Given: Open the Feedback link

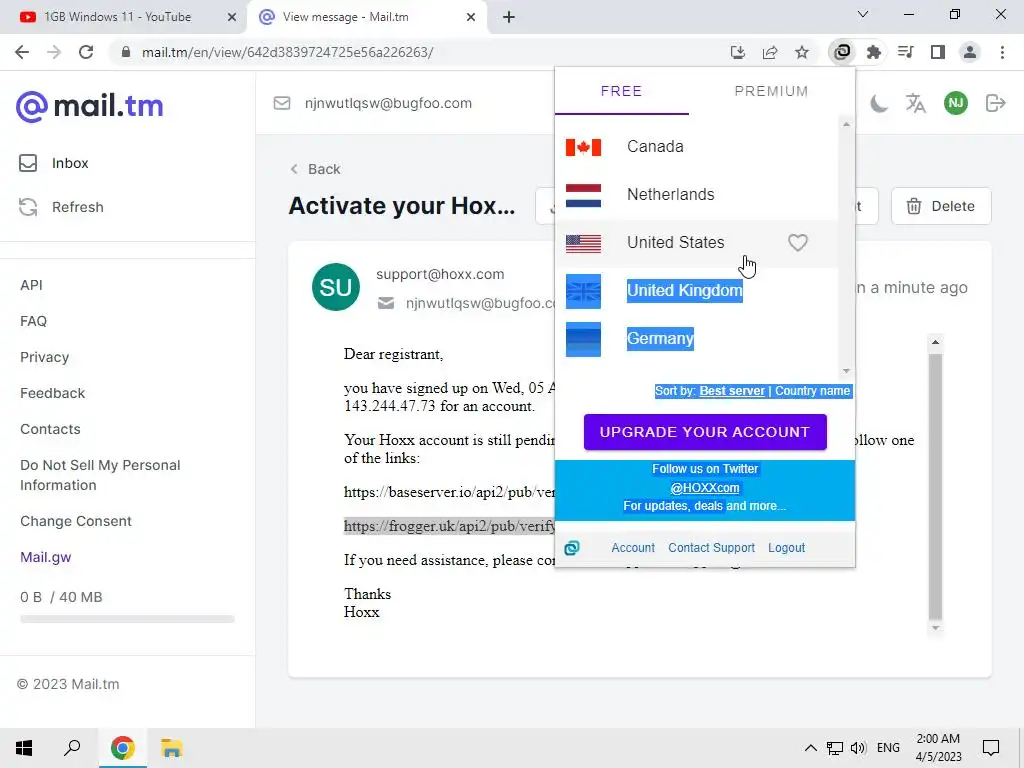Looking at the screenshot, I should click(52, 392).
